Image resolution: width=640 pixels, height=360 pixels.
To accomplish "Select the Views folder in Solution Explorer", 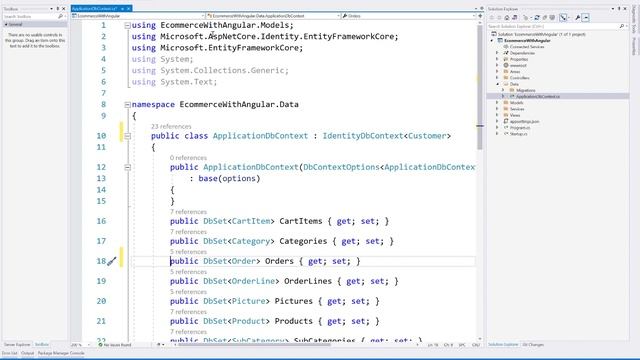I will coord(515,115).
